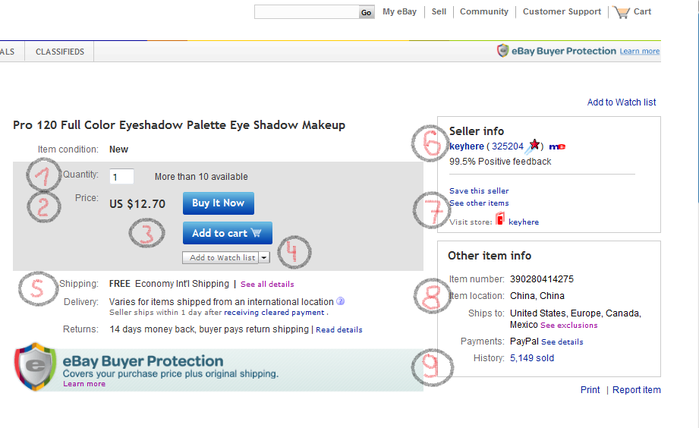Click Learn more under bottom Buyer Protection banner
699x428 pixels.
point(84,384)
